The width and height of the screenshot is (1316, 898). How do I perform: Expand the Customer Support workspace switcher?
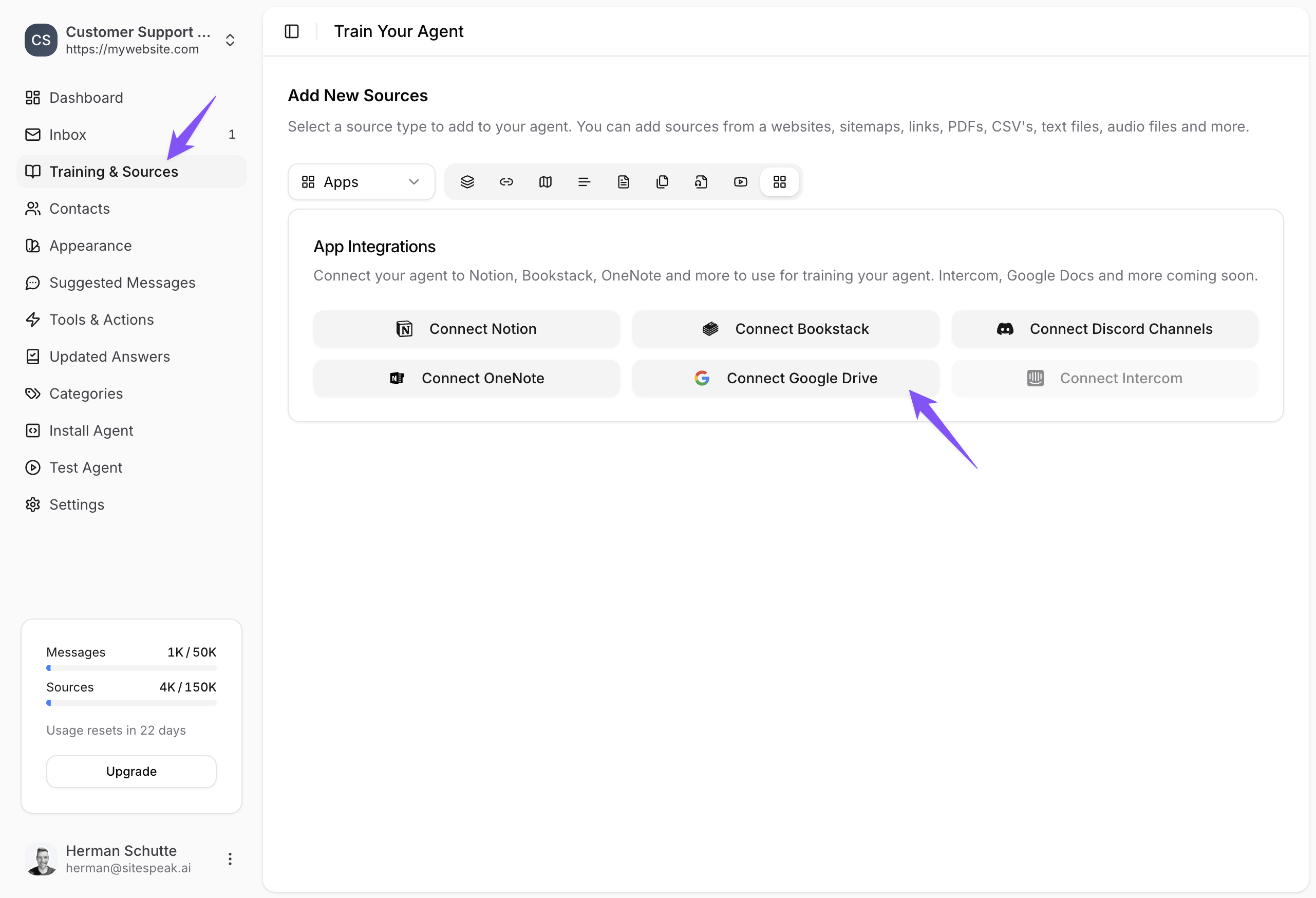coord(230,40)
